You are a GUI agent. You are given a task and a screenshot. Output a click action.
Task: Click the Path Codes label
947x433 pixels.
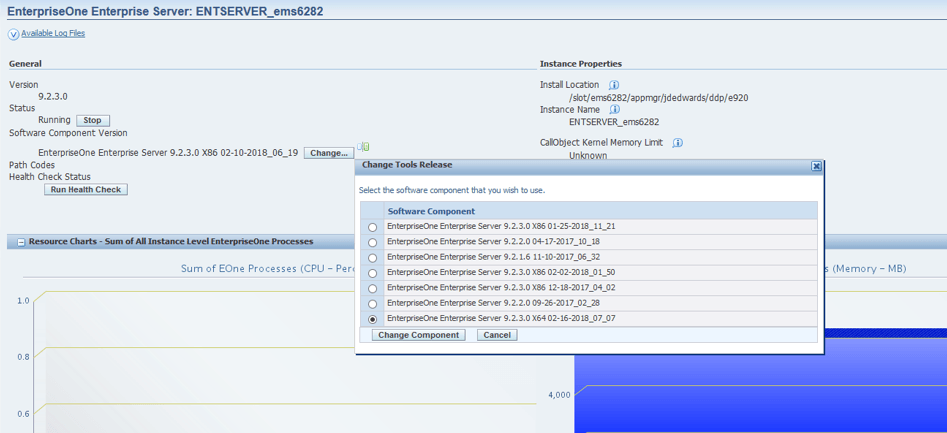[x=32, y=165]
